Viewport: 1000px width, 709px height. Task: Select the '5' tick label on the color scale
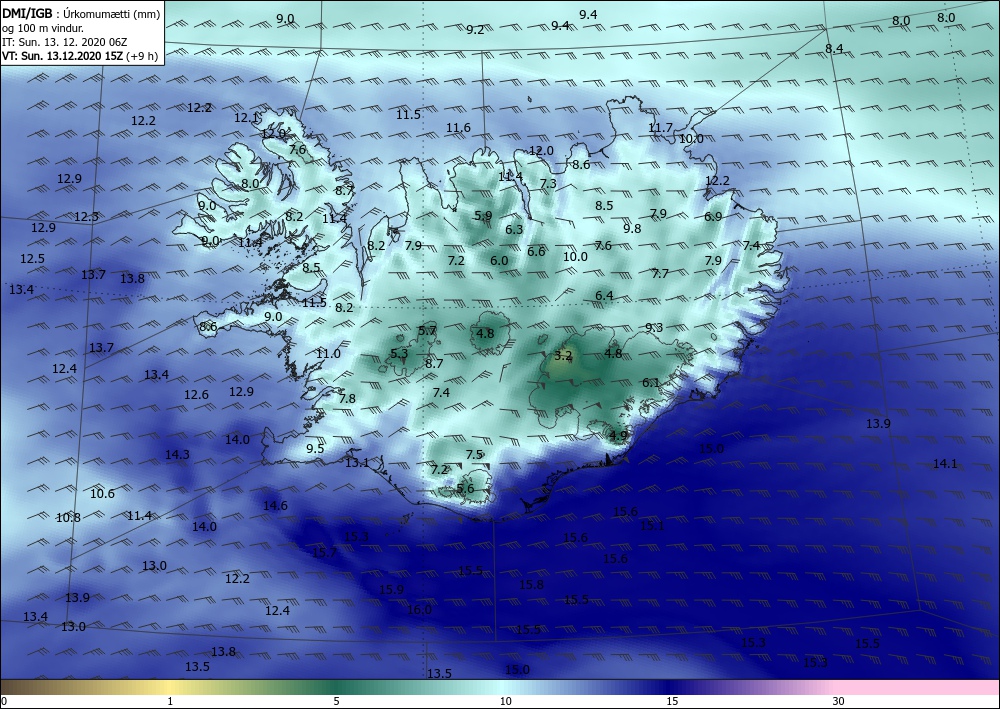[x=336, y=701]
